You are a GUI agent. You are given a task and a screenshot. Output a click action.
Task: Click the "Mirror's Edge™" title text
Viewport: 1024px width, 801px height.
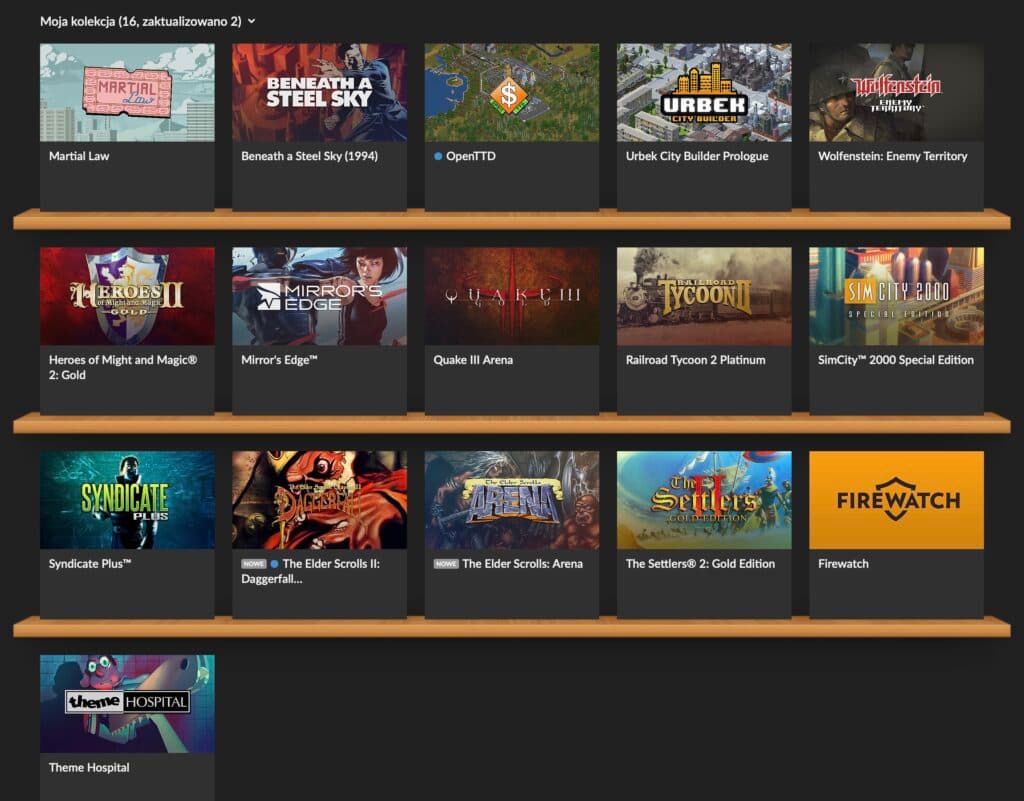tap(279, 360)
